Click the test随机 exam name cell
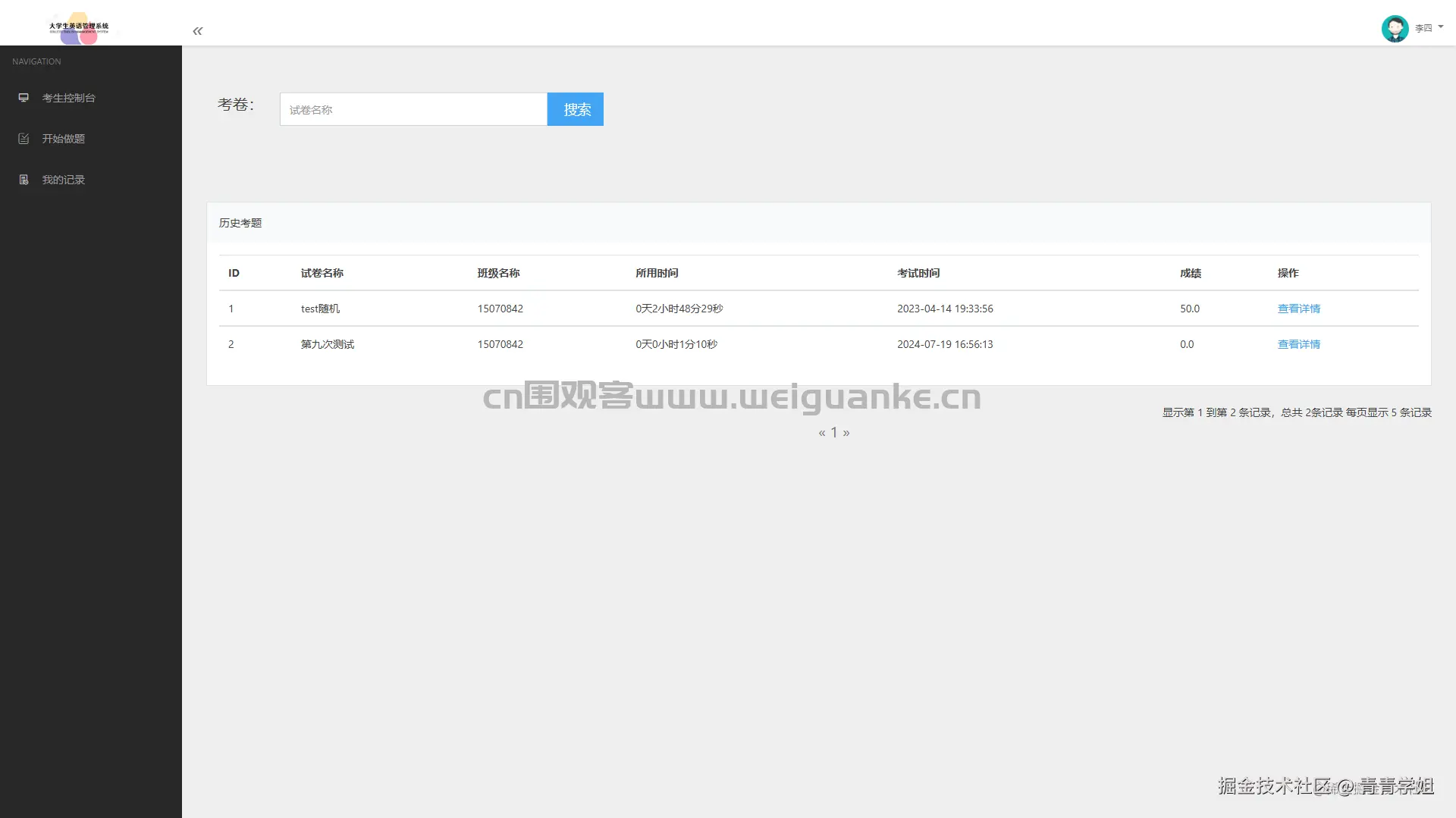Image resolution: width=1456 pixels, height=818 pixels. tap(320, 309)
